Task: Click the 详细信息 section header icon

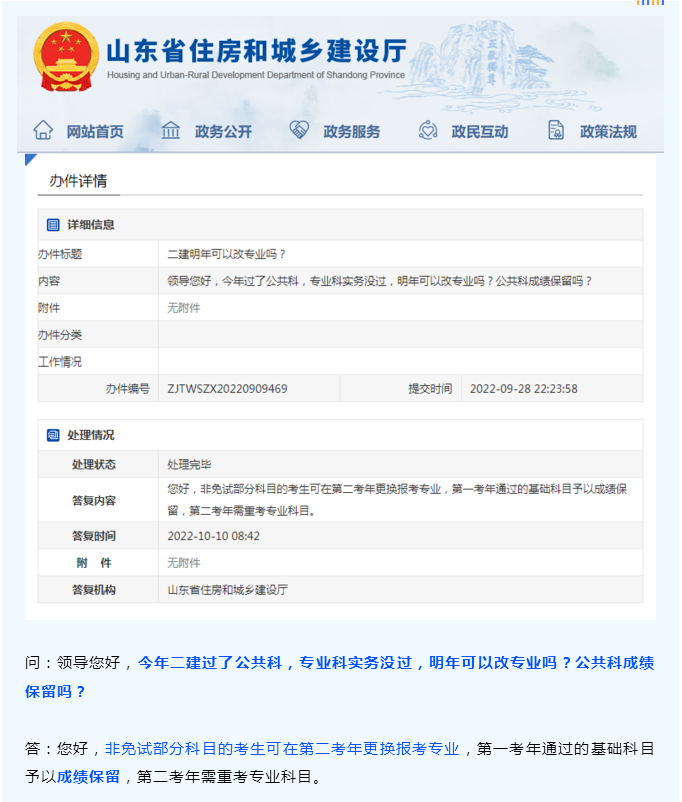Action: 53,225
